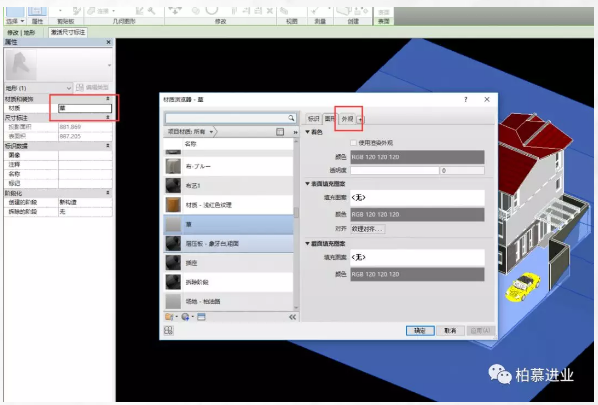This screenshot has height=405, width=598.
Task: Enable the 使用渲染外观 checkbox
Action: coord(354,143)
